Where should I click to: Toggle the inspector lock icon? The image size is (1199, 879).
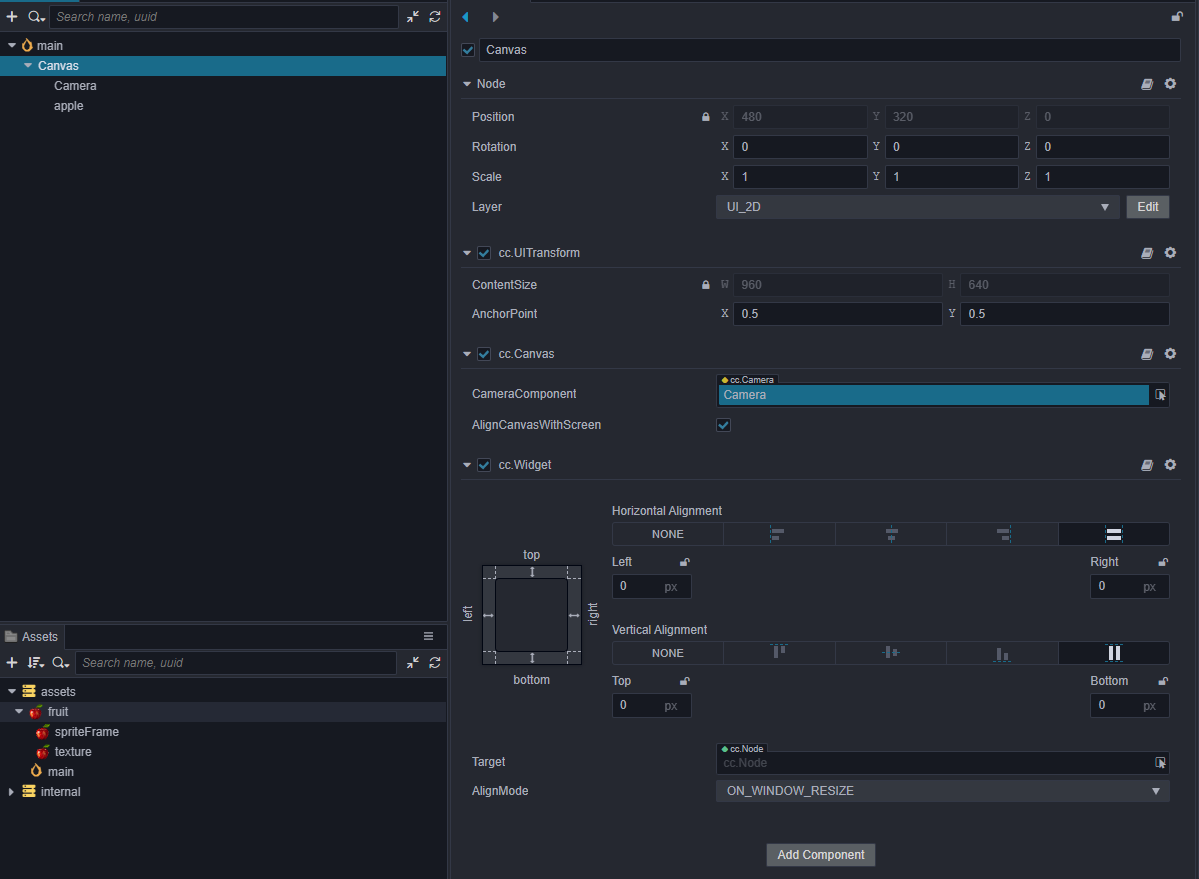click(x=1177, y=17)
